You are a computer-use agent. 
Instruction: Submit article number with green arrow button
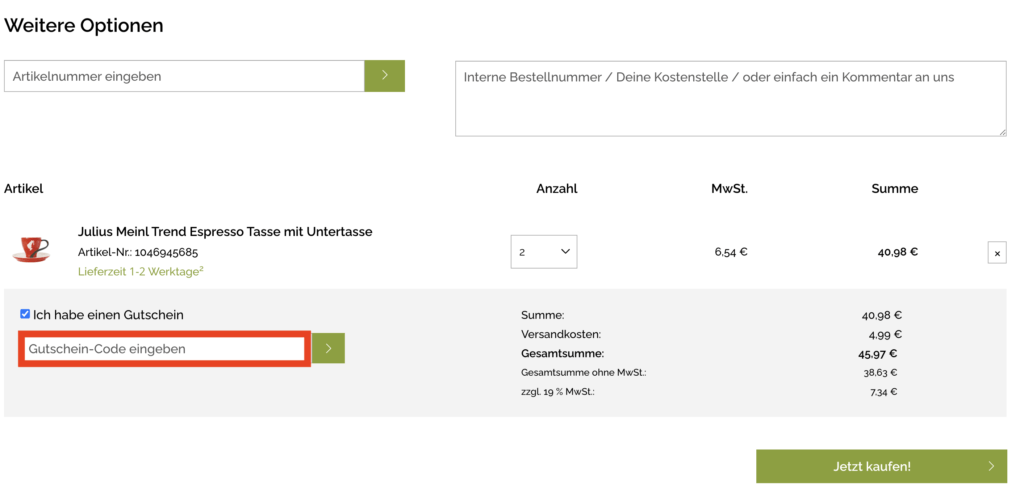click(384, 76)
